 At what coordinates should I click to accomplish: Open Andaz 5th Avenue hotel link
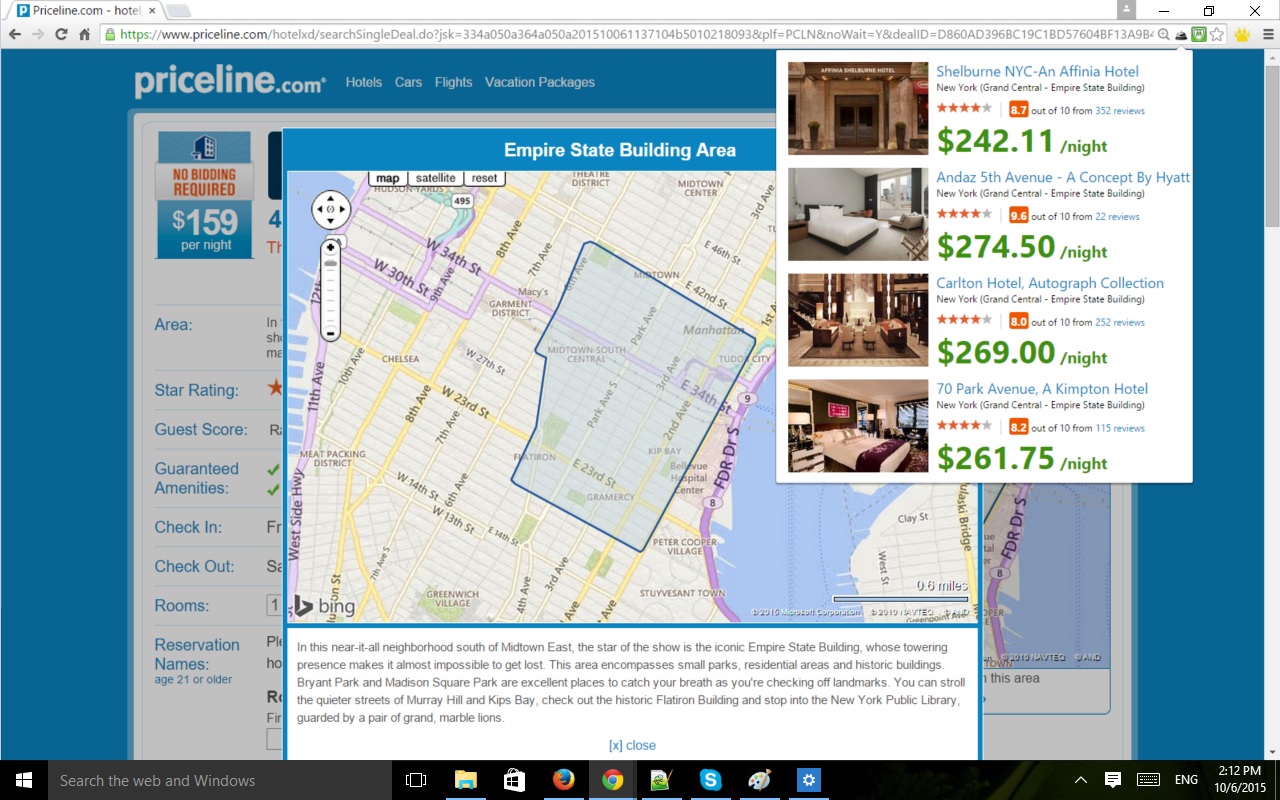click(x=1063, y=177)
